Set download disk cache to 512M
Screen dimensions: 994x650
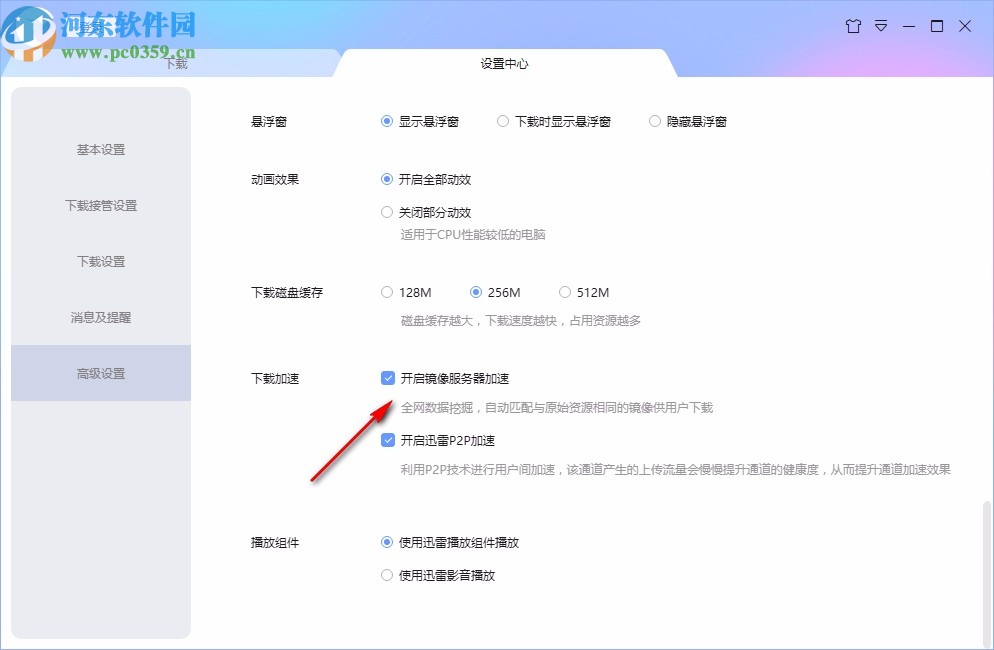tap(564, 292)
